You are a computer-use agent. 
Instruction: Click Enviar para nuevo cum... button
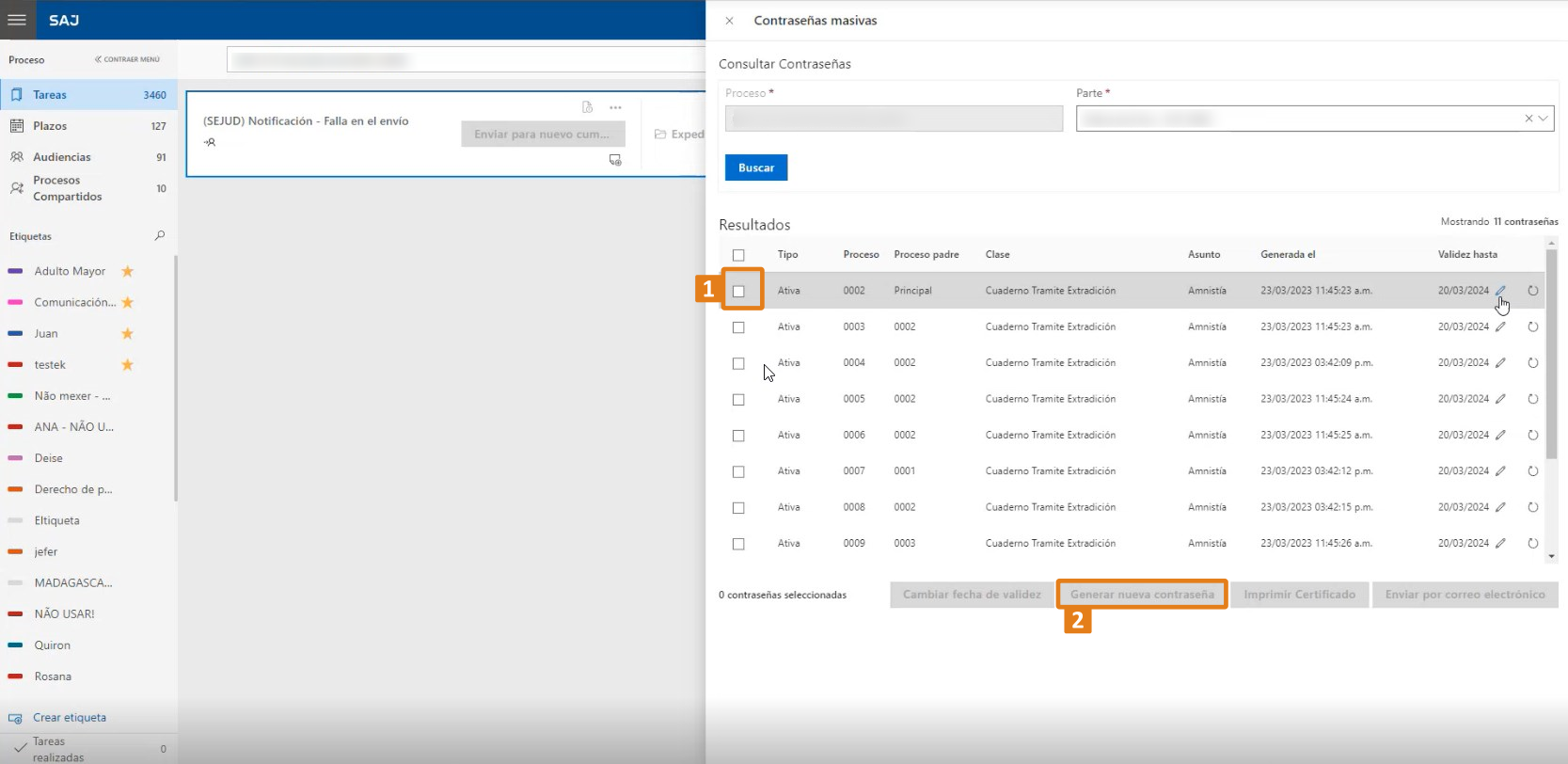point(543,135)
